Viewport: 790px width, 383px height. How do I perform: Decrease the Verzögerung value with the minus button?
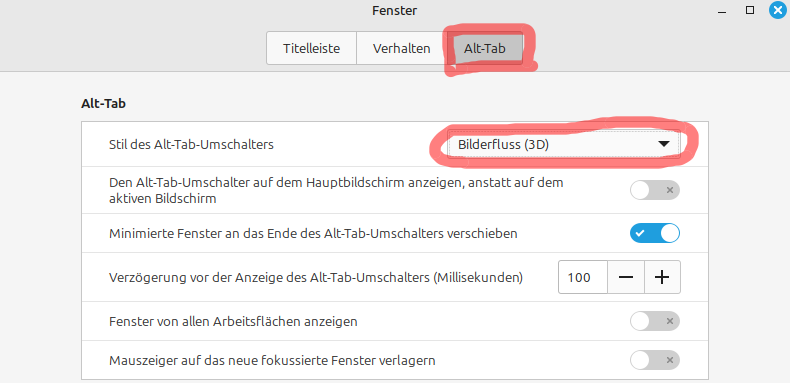(x=626, y=277)
